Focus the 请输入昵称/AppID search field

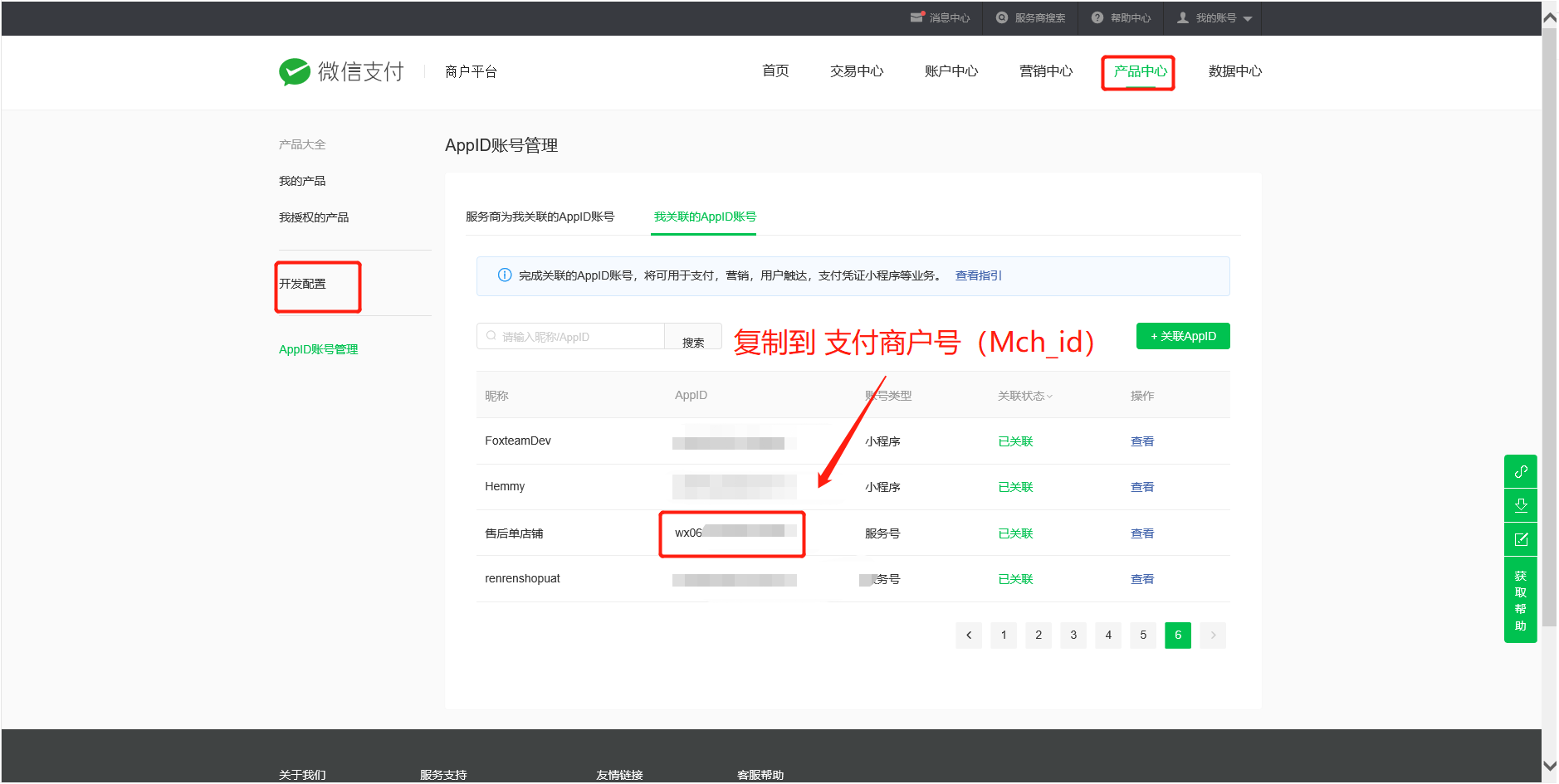pyautogui.click(x=570, y=336)
